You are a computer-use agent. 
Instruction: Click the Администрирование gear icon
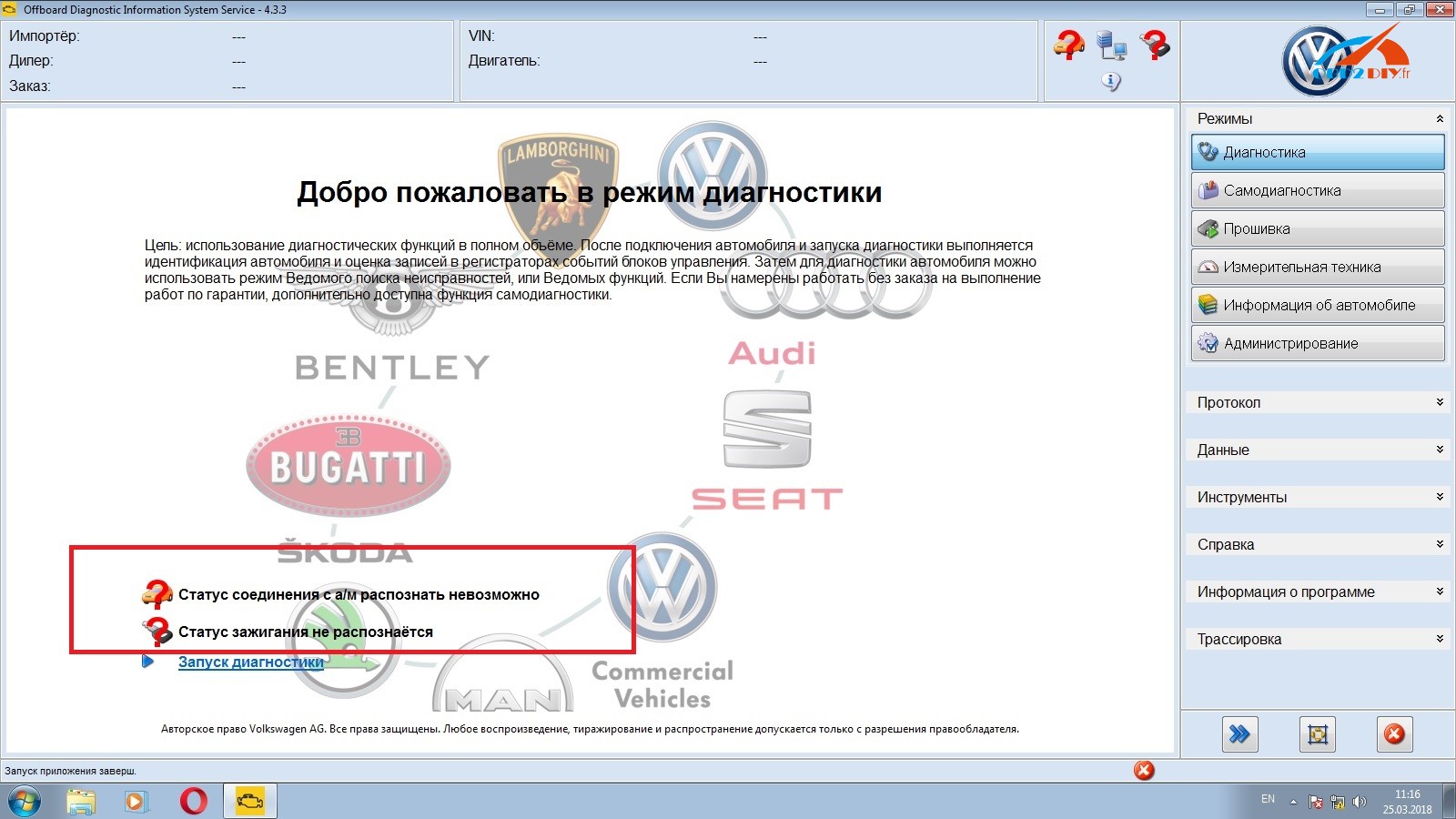(1208, 343)
